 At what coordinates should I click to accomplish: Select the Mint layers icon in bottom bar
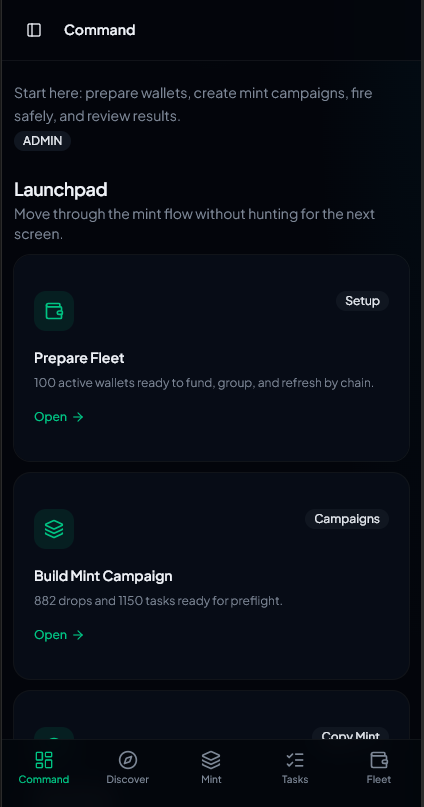[x=211, y=760]
